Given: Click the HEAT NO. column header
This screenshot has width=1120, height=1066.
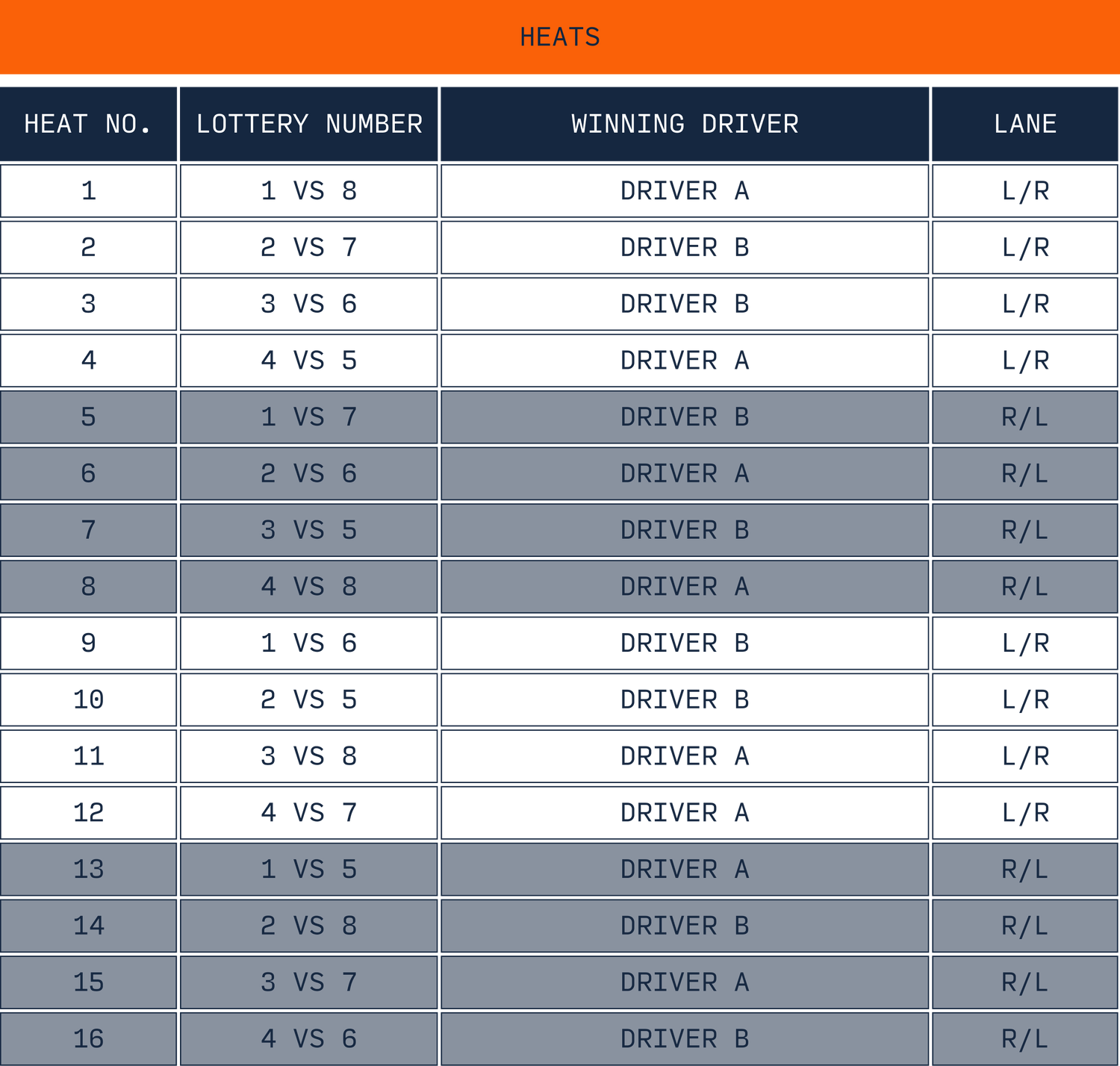Looking at the screenshot, I should tap(88, 124).
